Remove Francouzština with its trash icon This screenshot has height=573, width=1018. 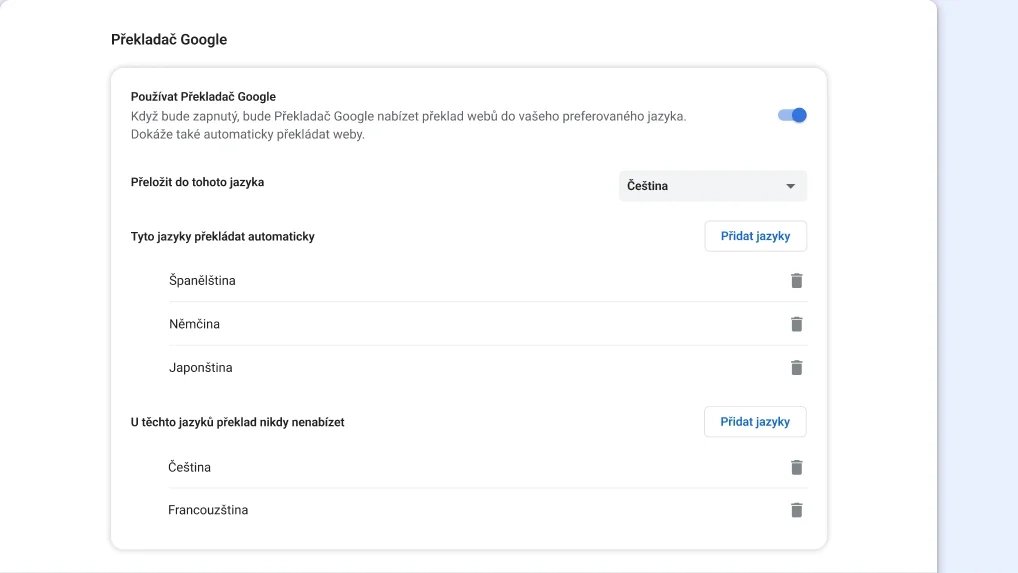[x=796, y=510]
